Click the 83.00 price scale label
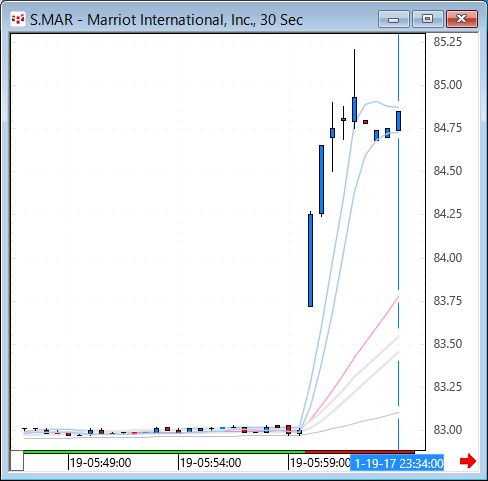The width and height of the screenshot is (488, 481). click(448, 430)
